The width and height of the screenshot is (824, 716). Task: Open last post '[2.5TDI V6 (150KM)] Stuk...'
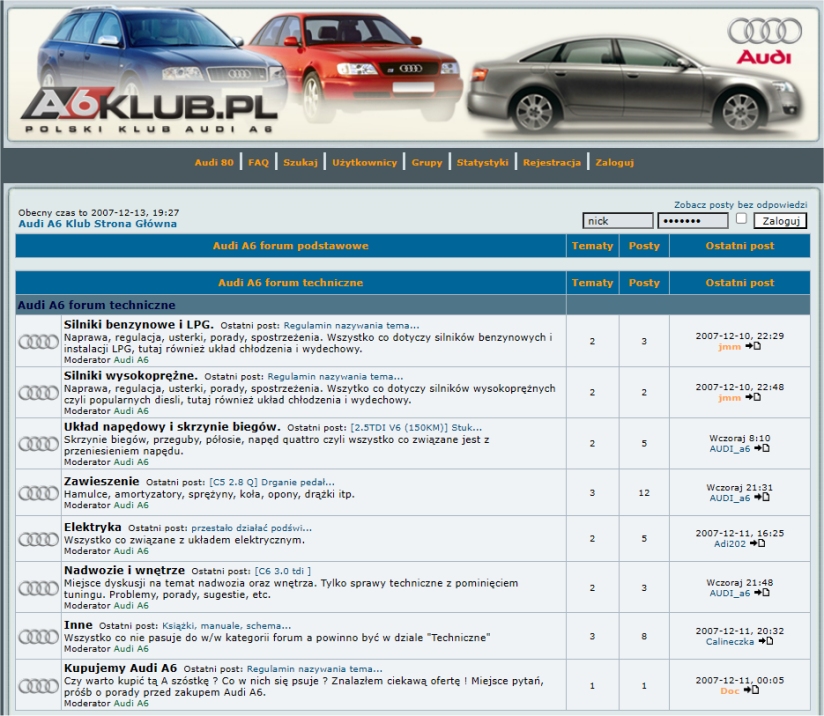(416, 427)
